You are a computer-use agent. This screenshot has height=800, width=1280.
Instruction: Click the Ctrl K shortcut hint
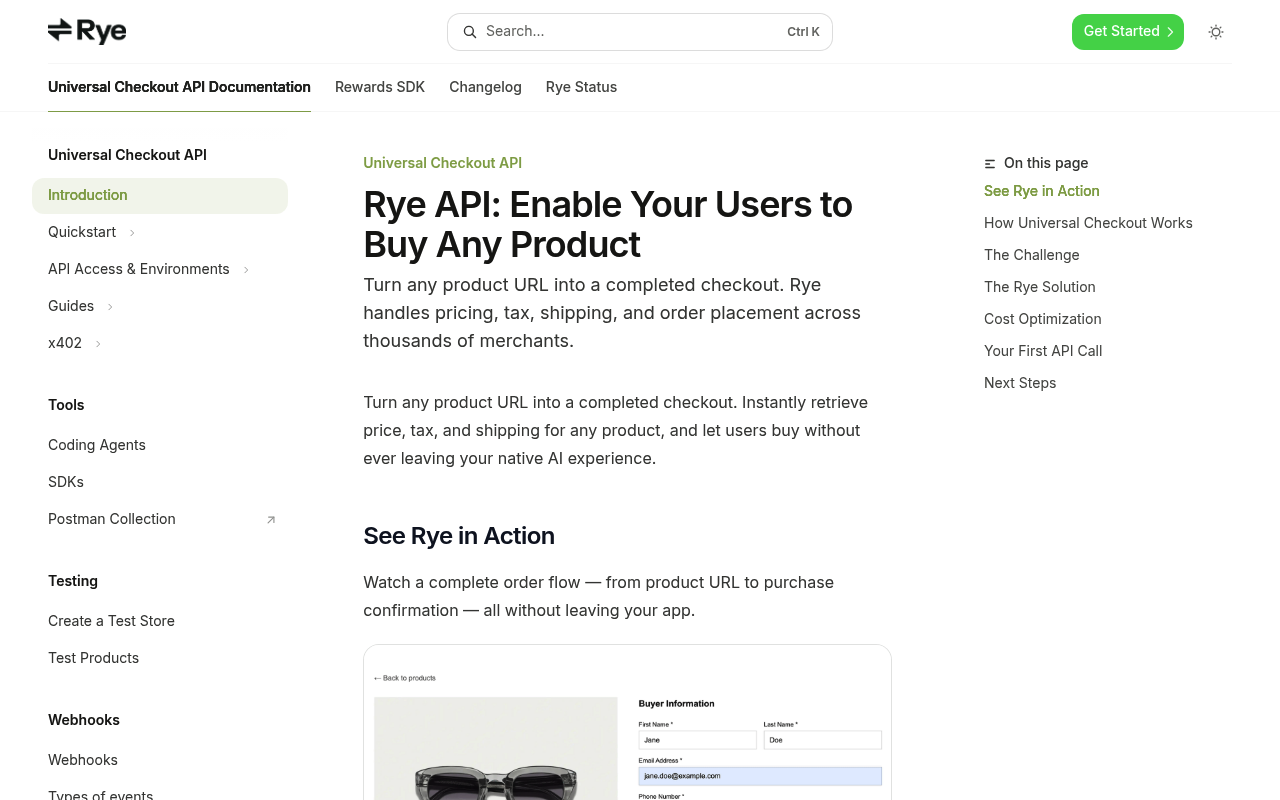point(803,32)
